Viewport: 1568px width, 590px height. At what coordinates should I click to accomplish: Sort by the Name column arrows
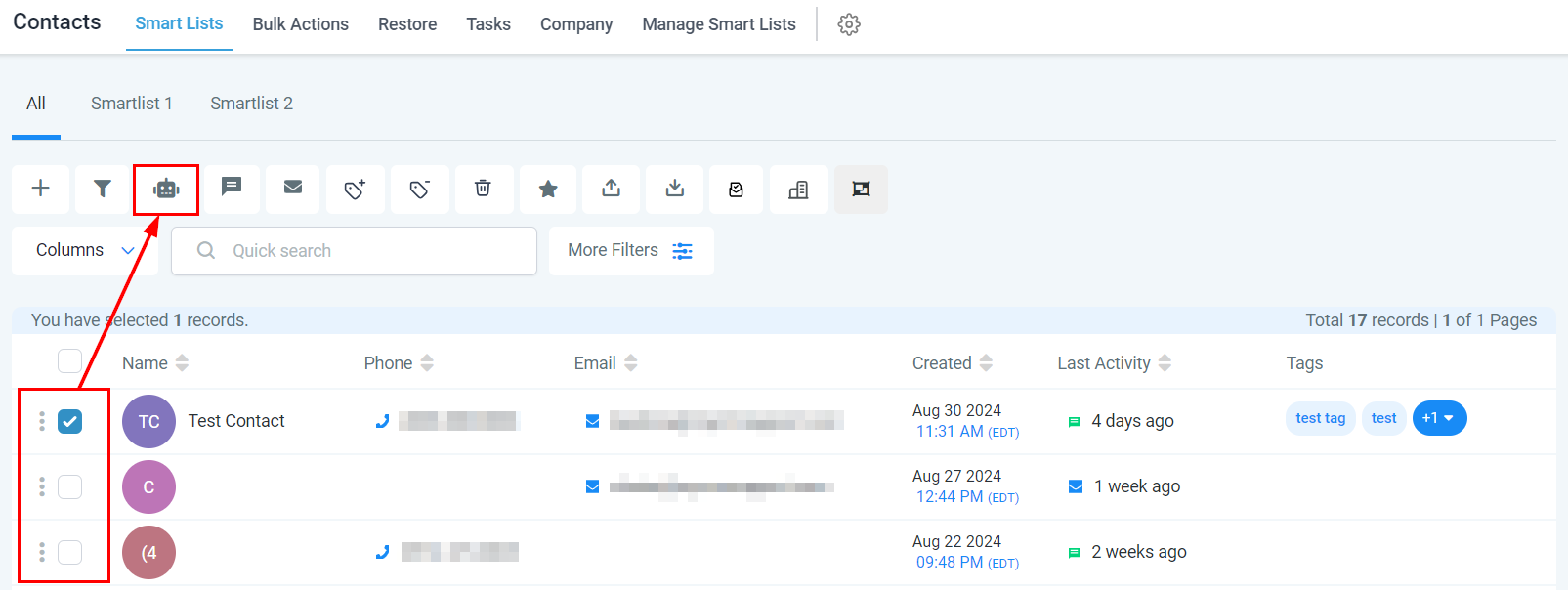point(182,363)
